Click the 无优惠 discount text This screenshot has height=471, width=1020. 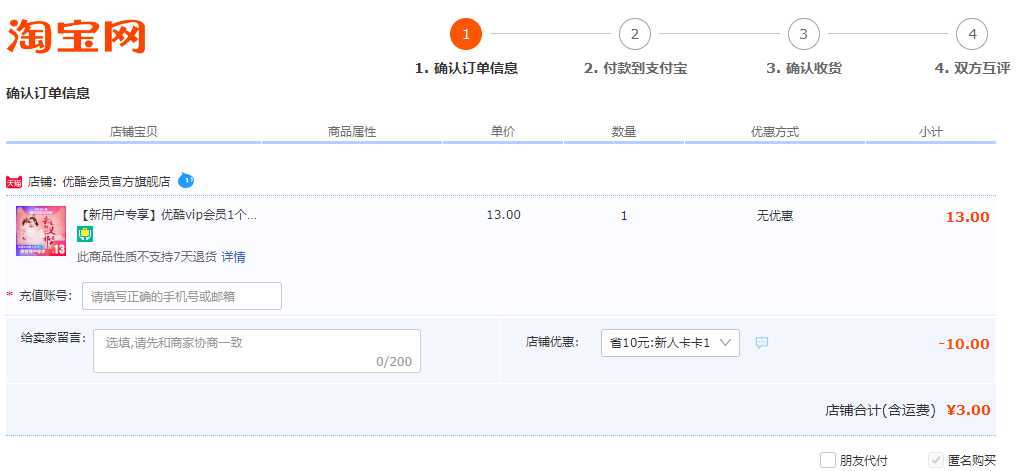[x=775, y=215]
